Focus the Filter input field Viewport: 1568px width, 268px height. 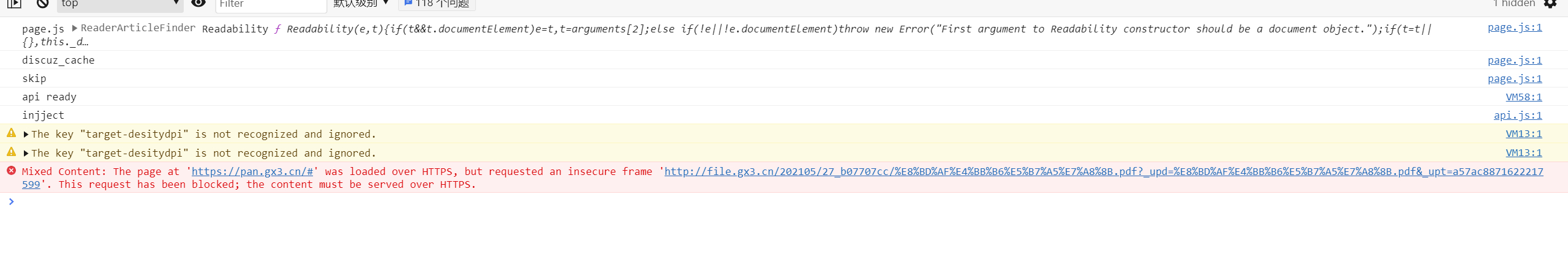pyautogui.click(x=271, y=4)
